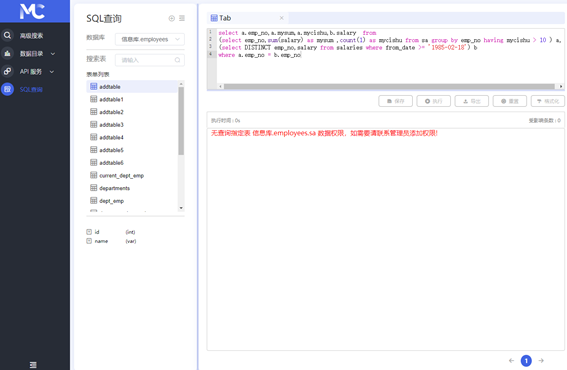Select results page 1
567x370 pixels.
coord(526,361)
